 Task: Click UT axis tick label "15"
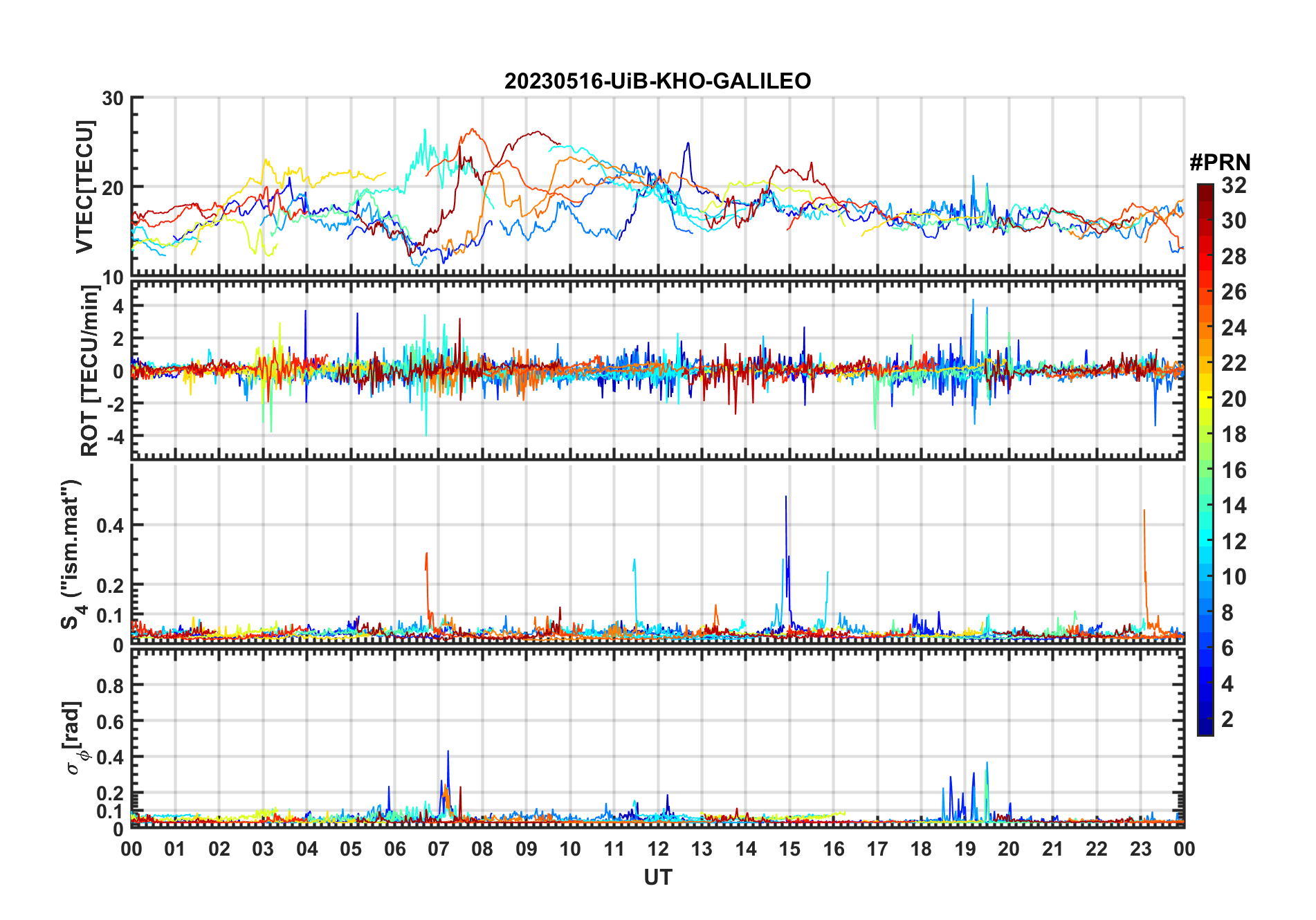click(789, 849)
